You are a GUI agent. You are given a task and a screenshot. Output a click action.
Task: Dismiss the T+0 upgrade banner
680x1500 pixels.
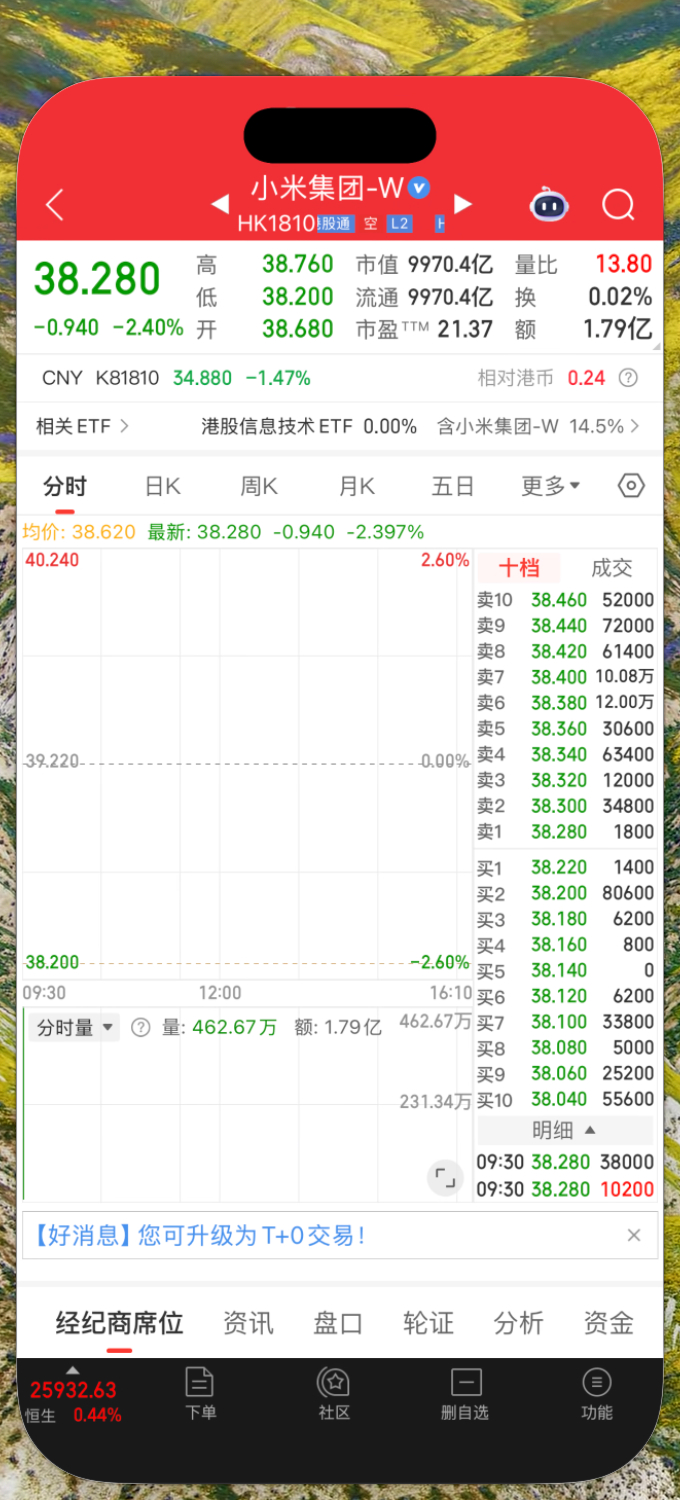(633, 1235)
